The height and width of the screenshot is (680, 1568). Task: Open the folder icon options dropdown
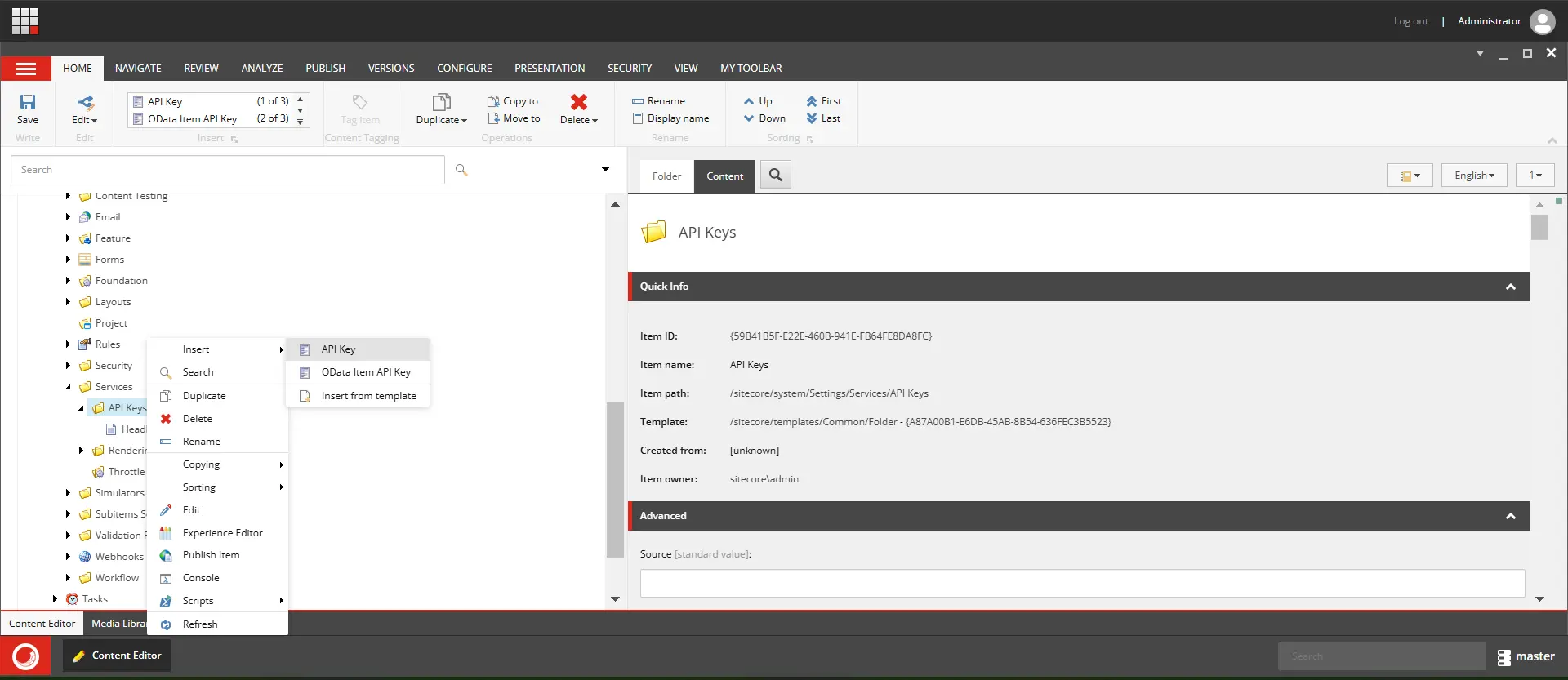pos(1410,176)
